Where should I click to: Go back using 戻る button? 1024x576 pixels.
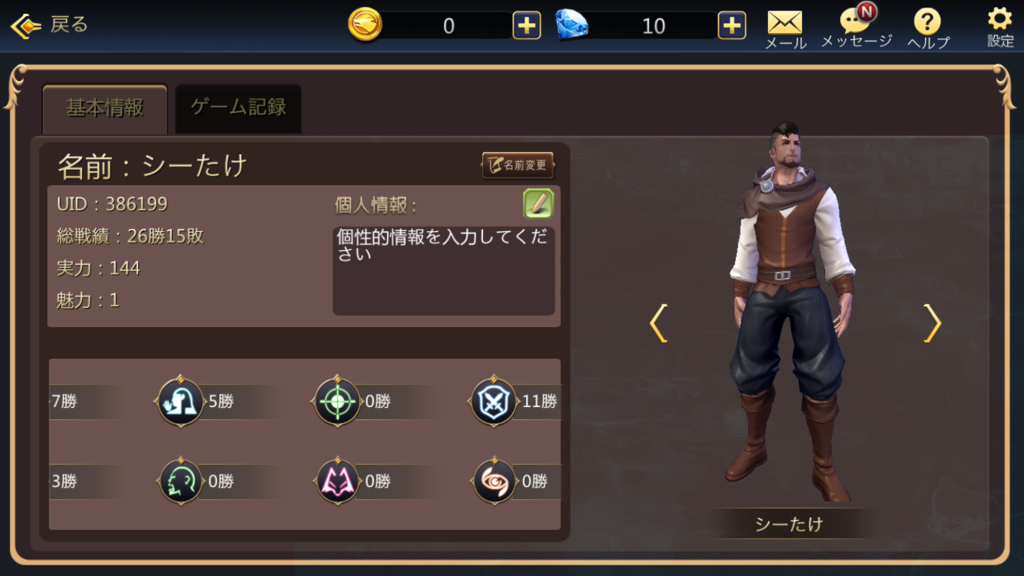50,25
